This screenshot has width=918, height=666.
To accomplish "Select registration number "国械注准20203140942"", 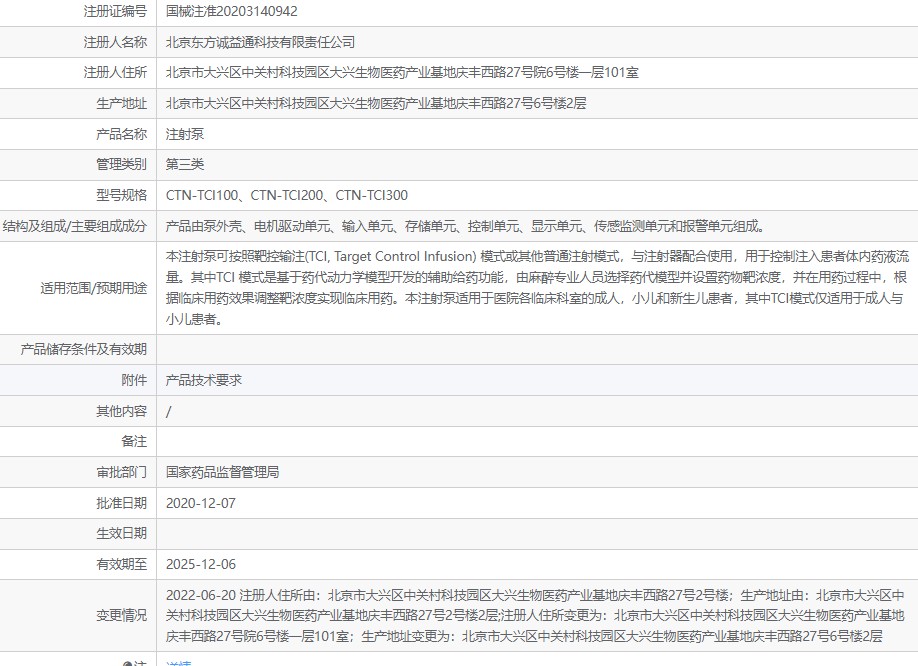I will (232, 11).
